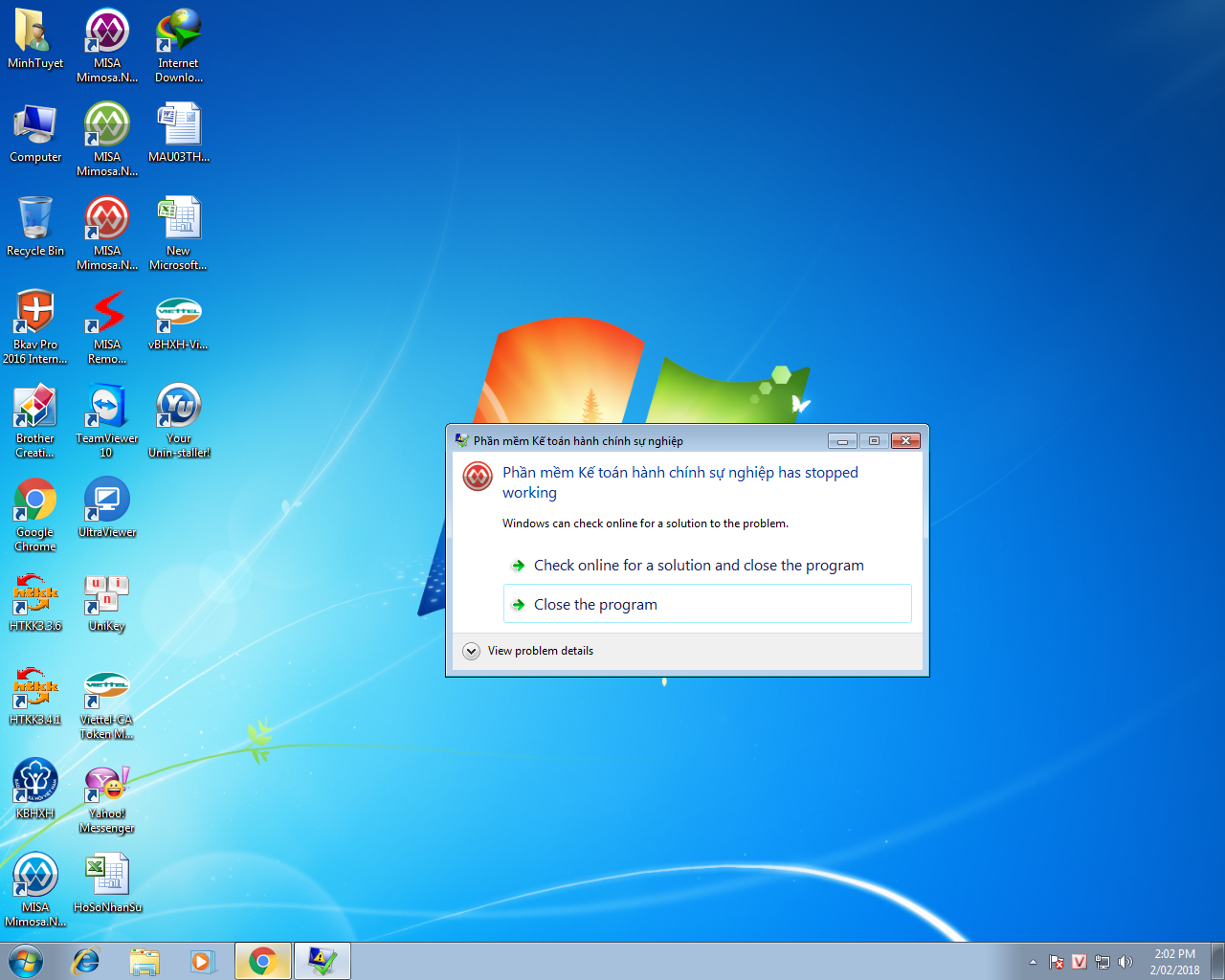Select the MISA Remote shortcut icon

pyautogui.click(x=107, y=326)
